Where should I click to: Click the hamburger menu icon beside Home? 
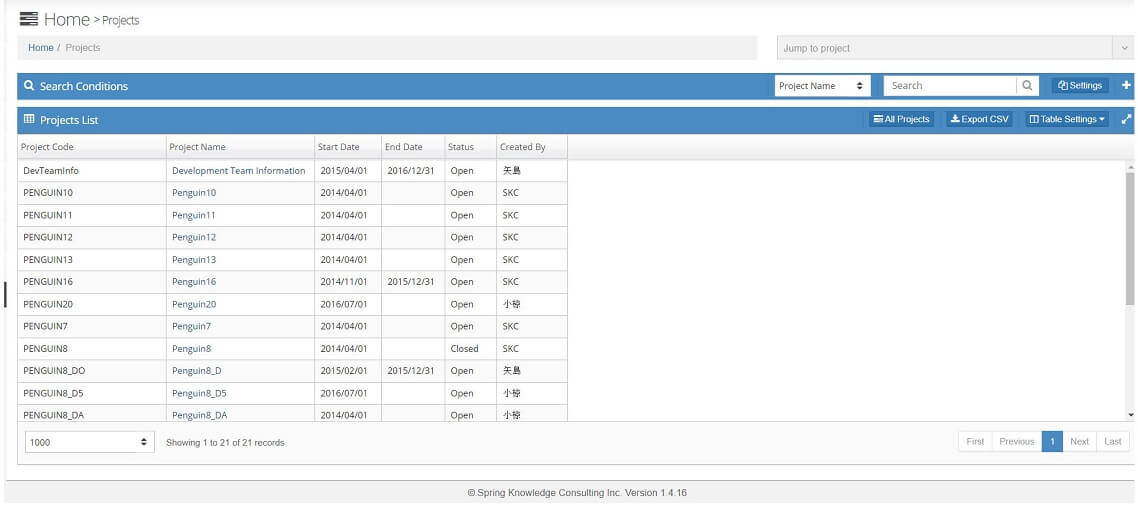coord(29,19)
